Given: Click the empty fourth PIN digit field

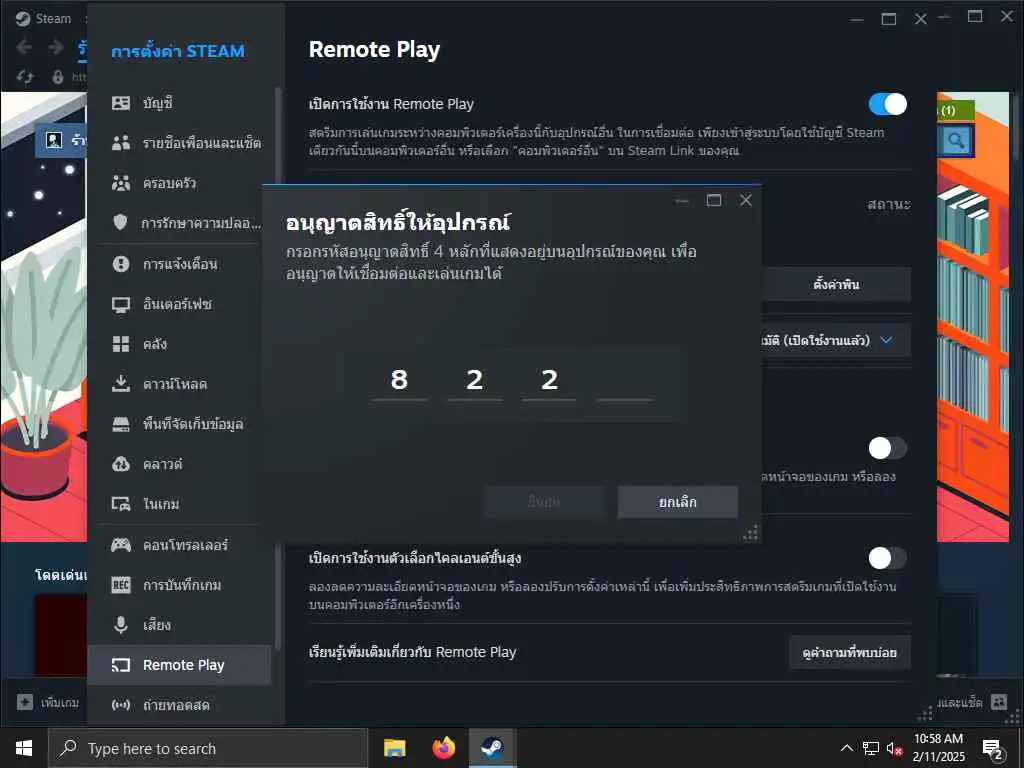Looking at the screenshot, I should 625,381.
